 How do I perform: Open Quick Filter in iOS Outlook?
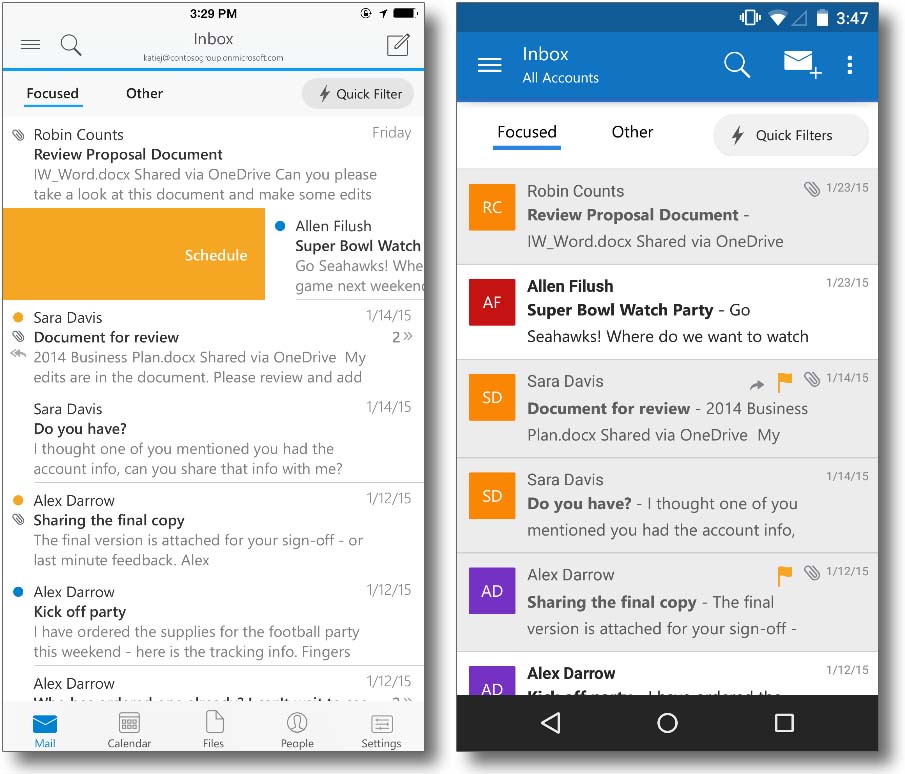click(x=358, y=94)
